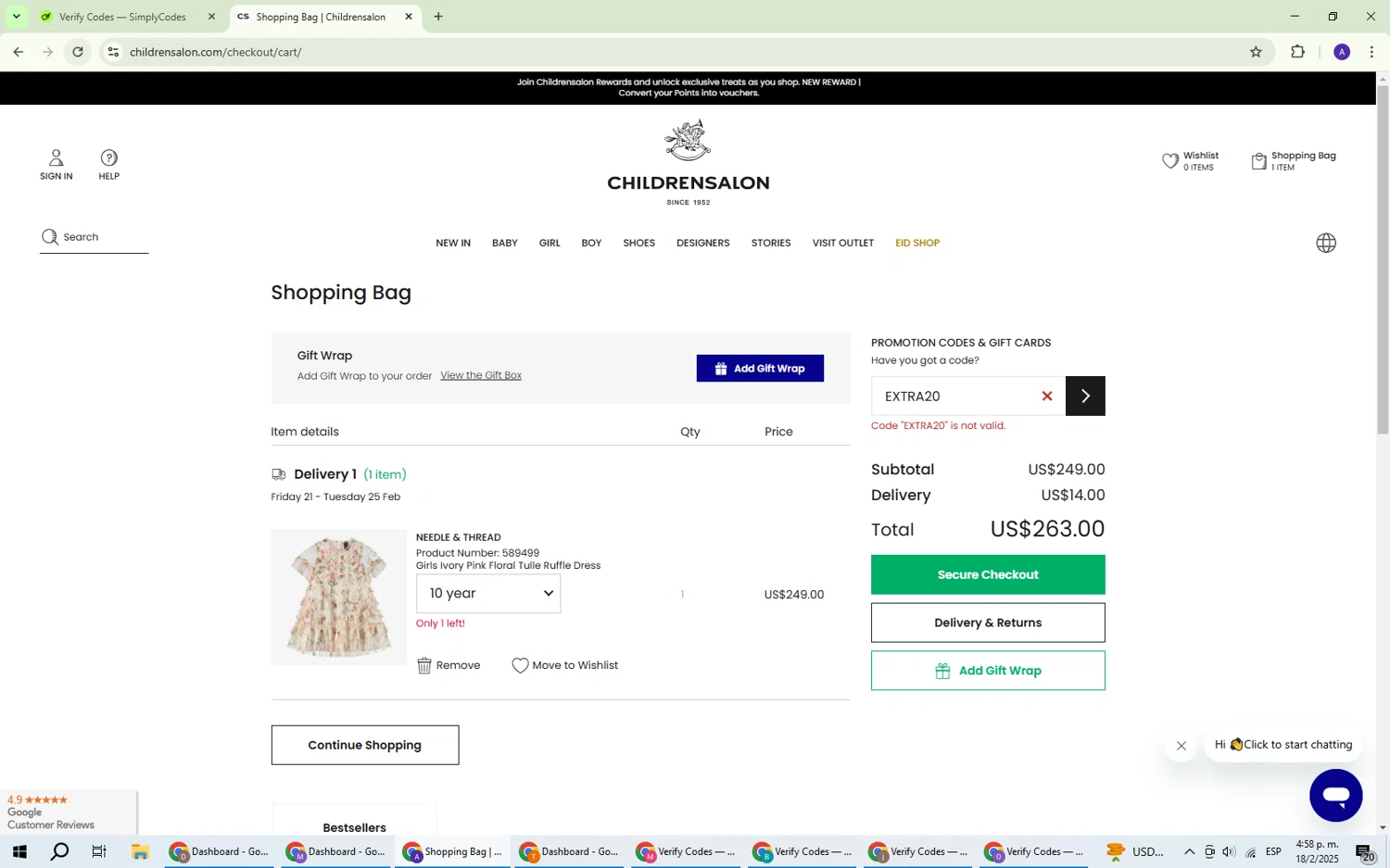Click Move to Wishlist link

click(575, 665)
